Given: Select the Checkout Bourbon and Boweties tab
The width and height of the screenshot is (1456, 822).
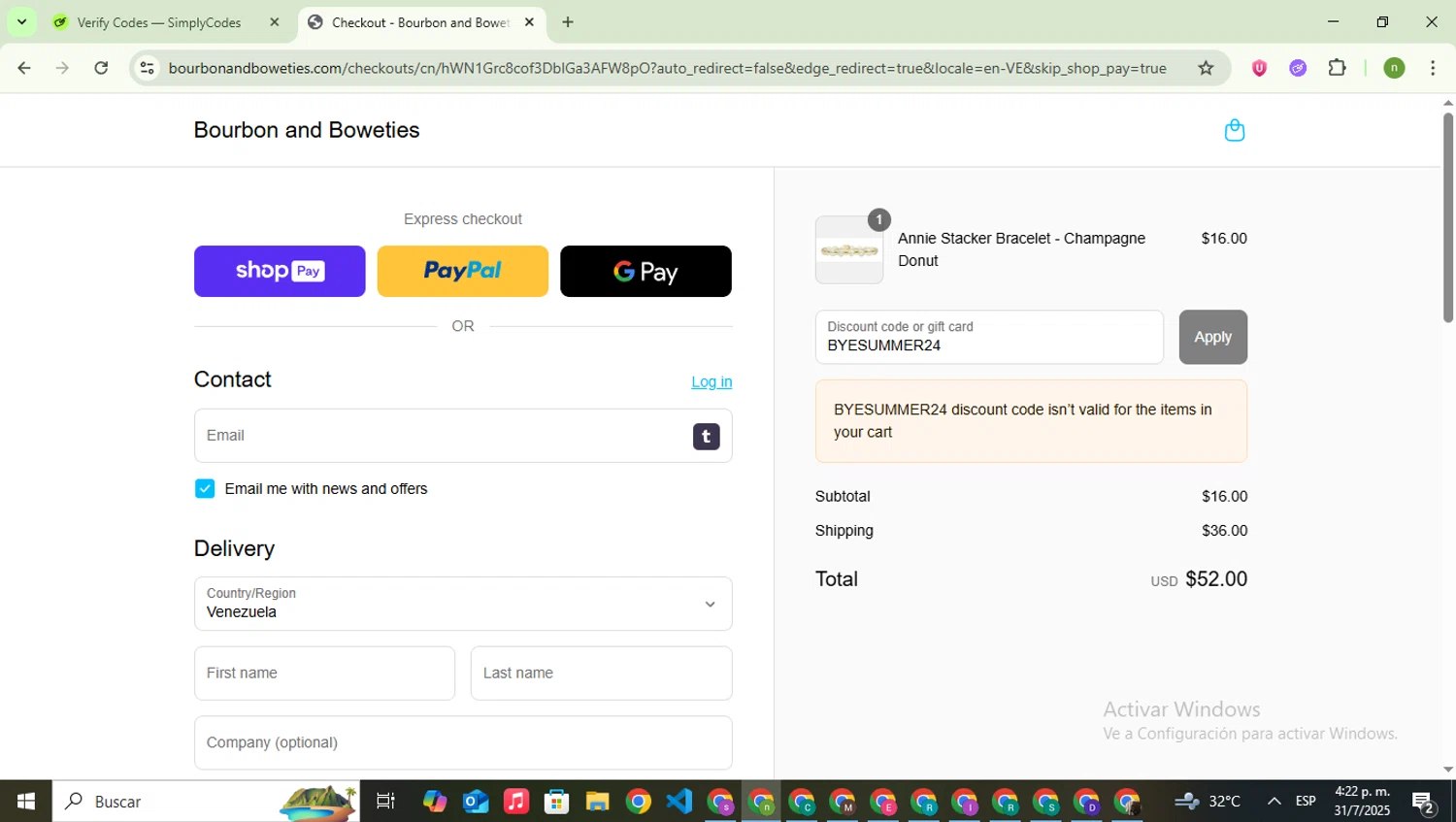Looking at the screenshot, I should point(421,22).
